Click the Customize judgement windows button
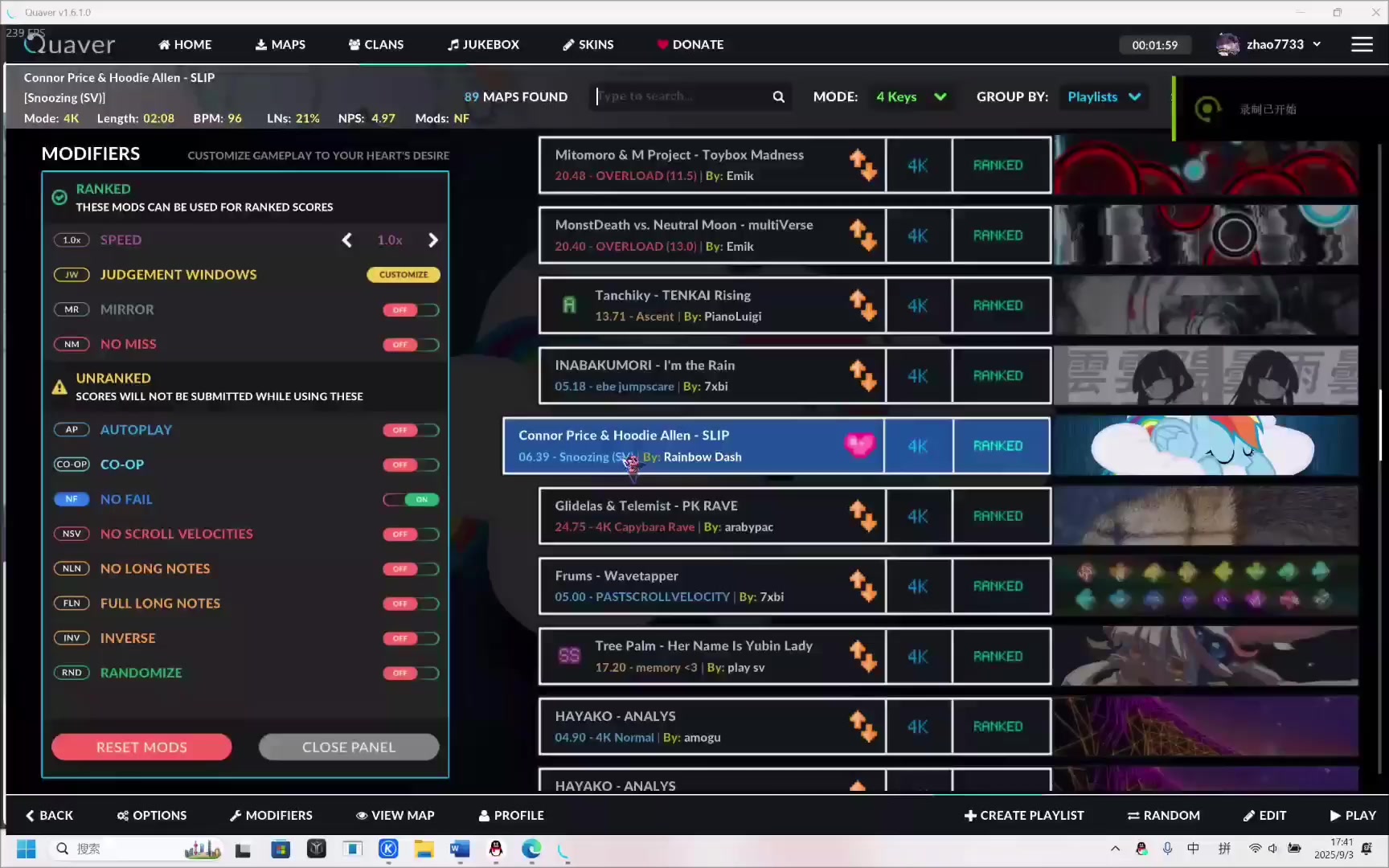This screenshot has height=868, width=1389. 404,275
